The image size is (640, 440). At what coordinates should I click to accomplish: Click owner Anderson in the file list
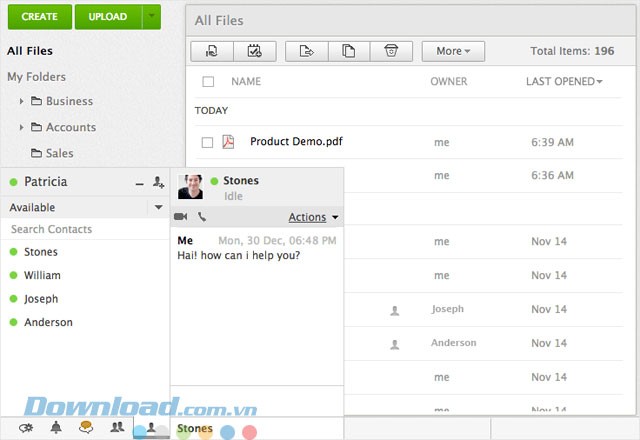click(453, 343)
